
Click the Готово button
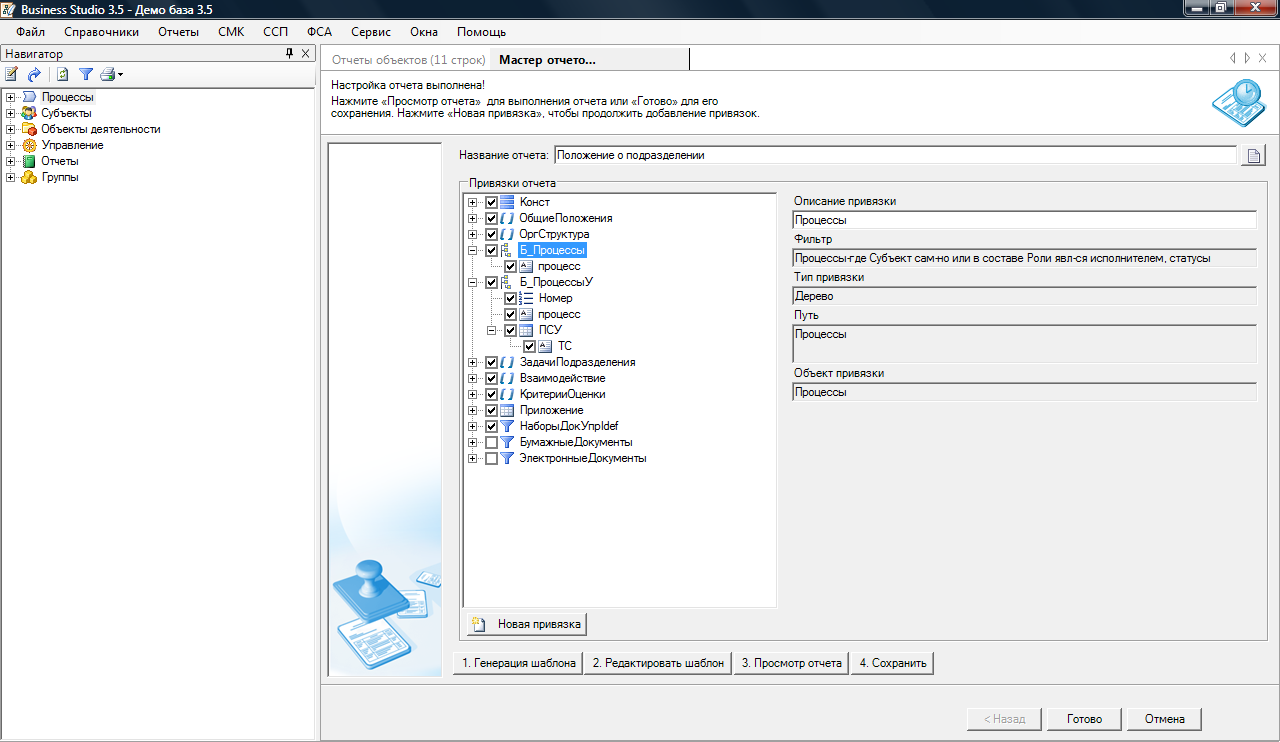(1084, 719)
